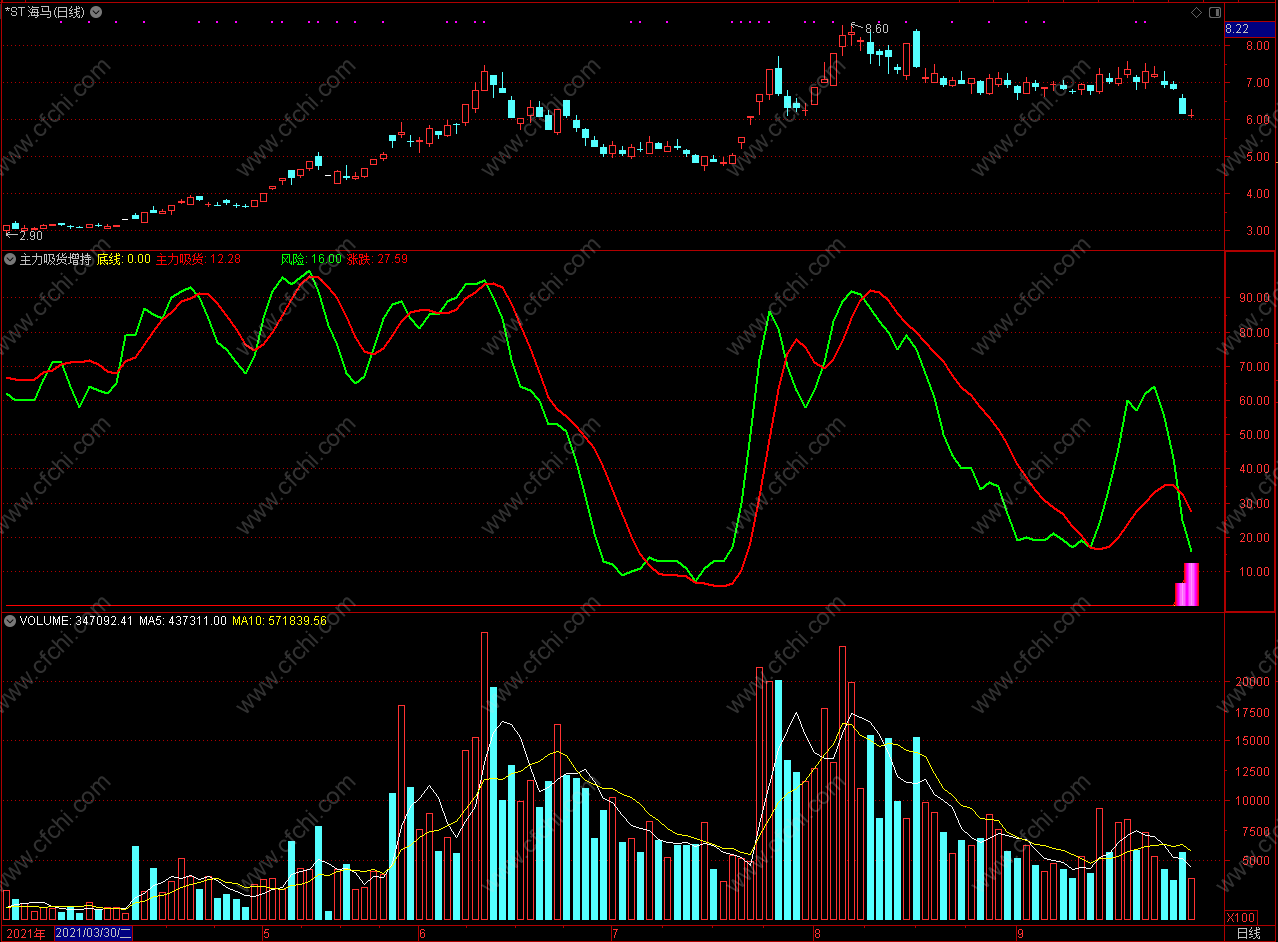The height and width of the screenshot is (942, 1278).
Task: Click the X100 volume scale label
Action: click(1241, 917)
